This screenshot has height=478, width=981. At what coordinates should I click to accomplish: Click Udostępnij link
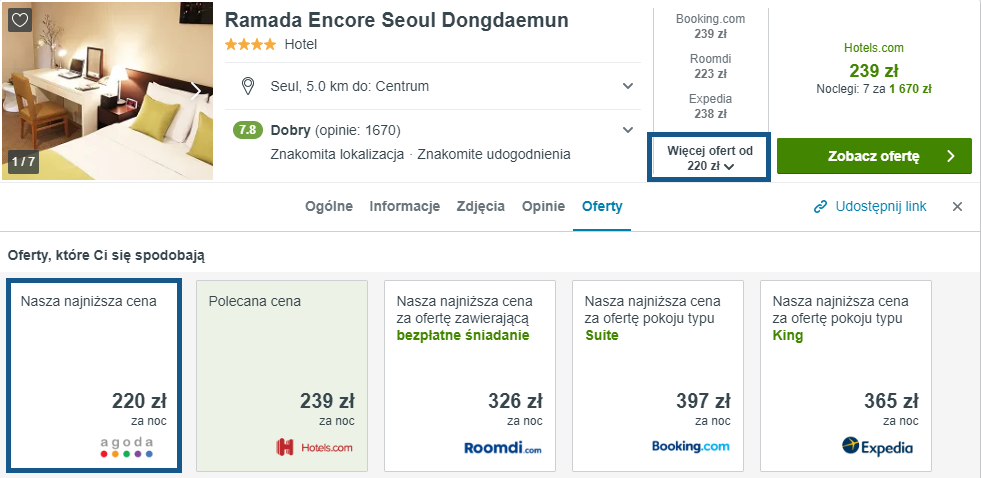tap(880, 207)
